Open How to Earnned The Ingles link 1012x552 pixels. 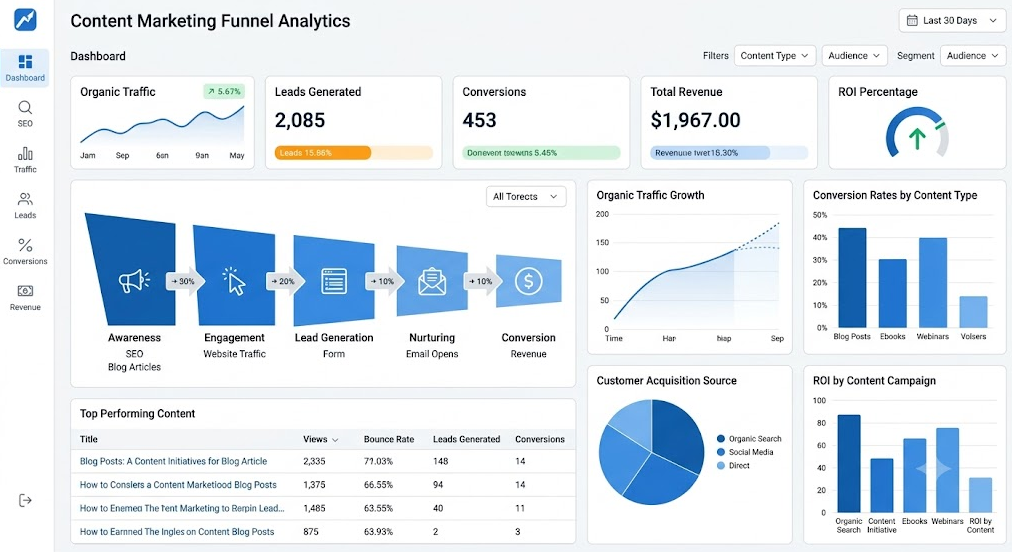177,531
